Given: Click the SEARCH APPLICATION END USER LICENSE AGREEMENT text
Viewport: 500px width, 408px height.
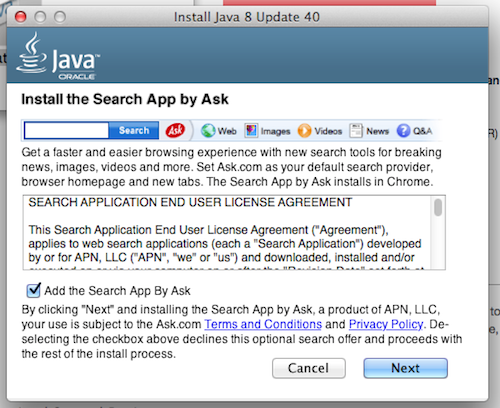Looking at the screenshot, I should [x=190, y=202].
